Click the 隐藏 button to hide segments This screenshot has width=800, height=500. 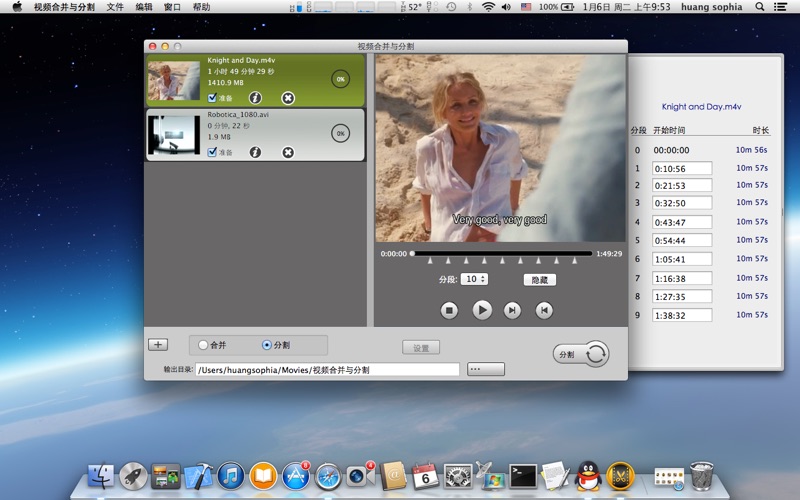540,280
